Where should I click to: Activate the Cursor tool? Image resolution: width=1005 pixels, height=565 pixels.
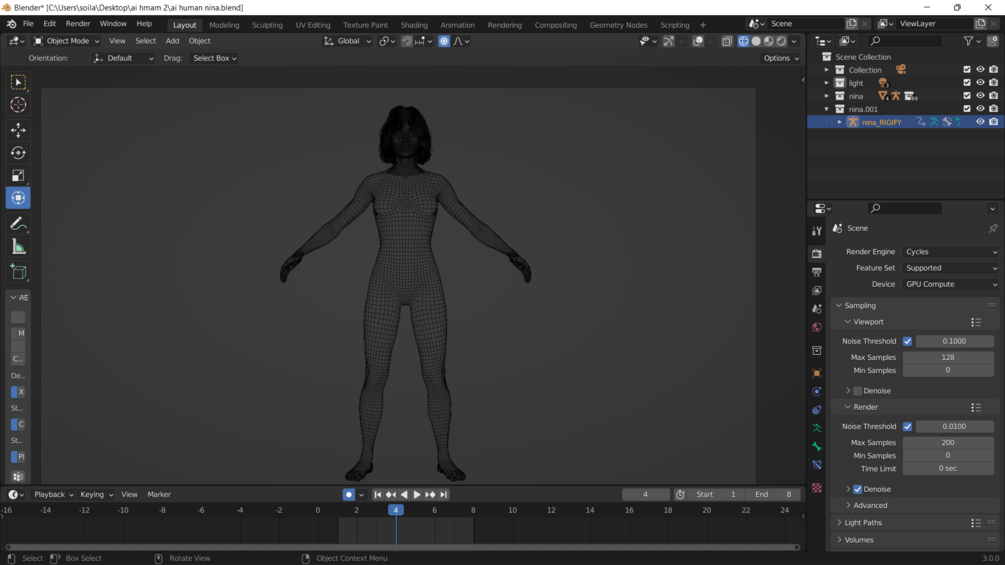[x=18, y=105]
